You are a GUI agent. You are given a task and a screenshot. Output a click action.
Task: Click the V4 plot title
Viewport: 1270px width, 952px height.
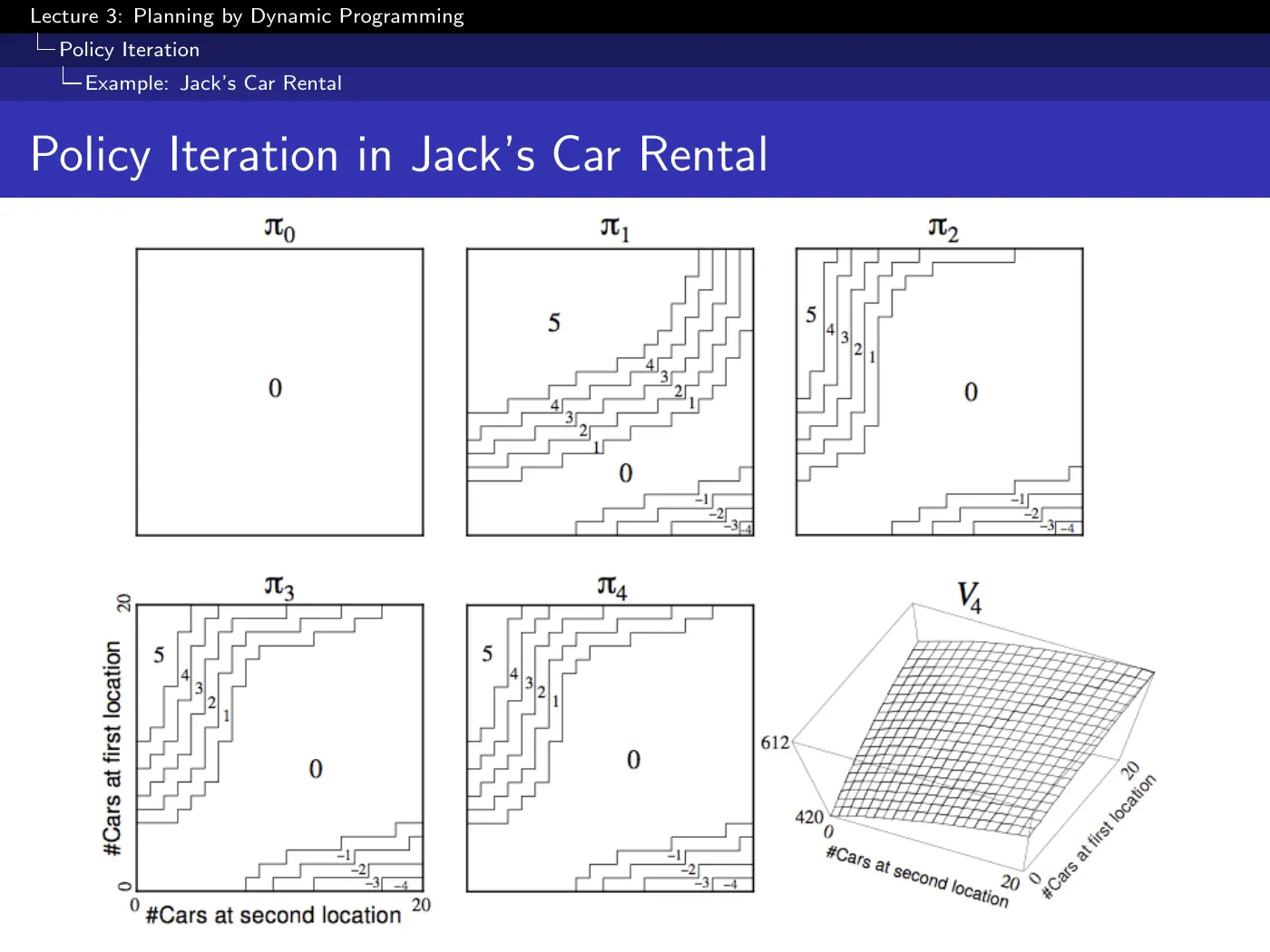coord(970,597)
